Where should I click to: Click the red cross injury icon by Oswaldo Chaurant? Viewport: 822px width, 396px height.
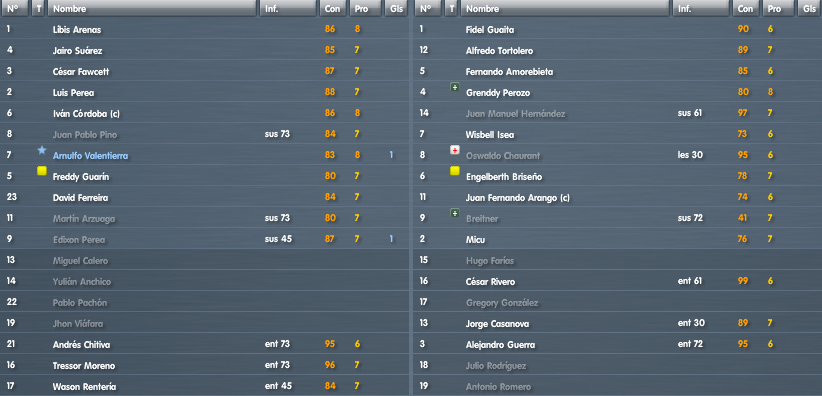[x=455, y=151]
